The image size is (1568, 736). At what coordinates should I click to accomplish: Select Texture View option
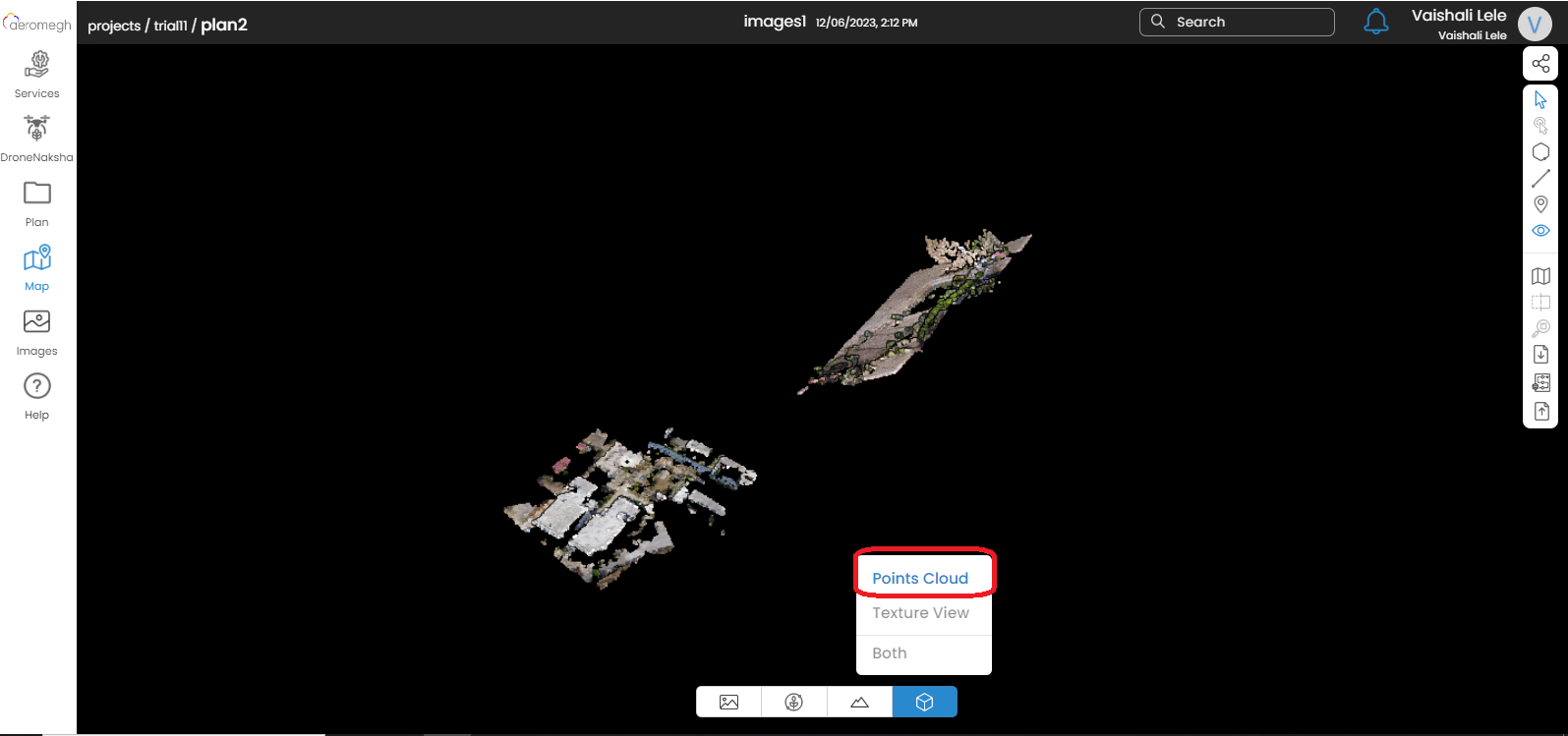pyautogui.click(x=920, y=613)
